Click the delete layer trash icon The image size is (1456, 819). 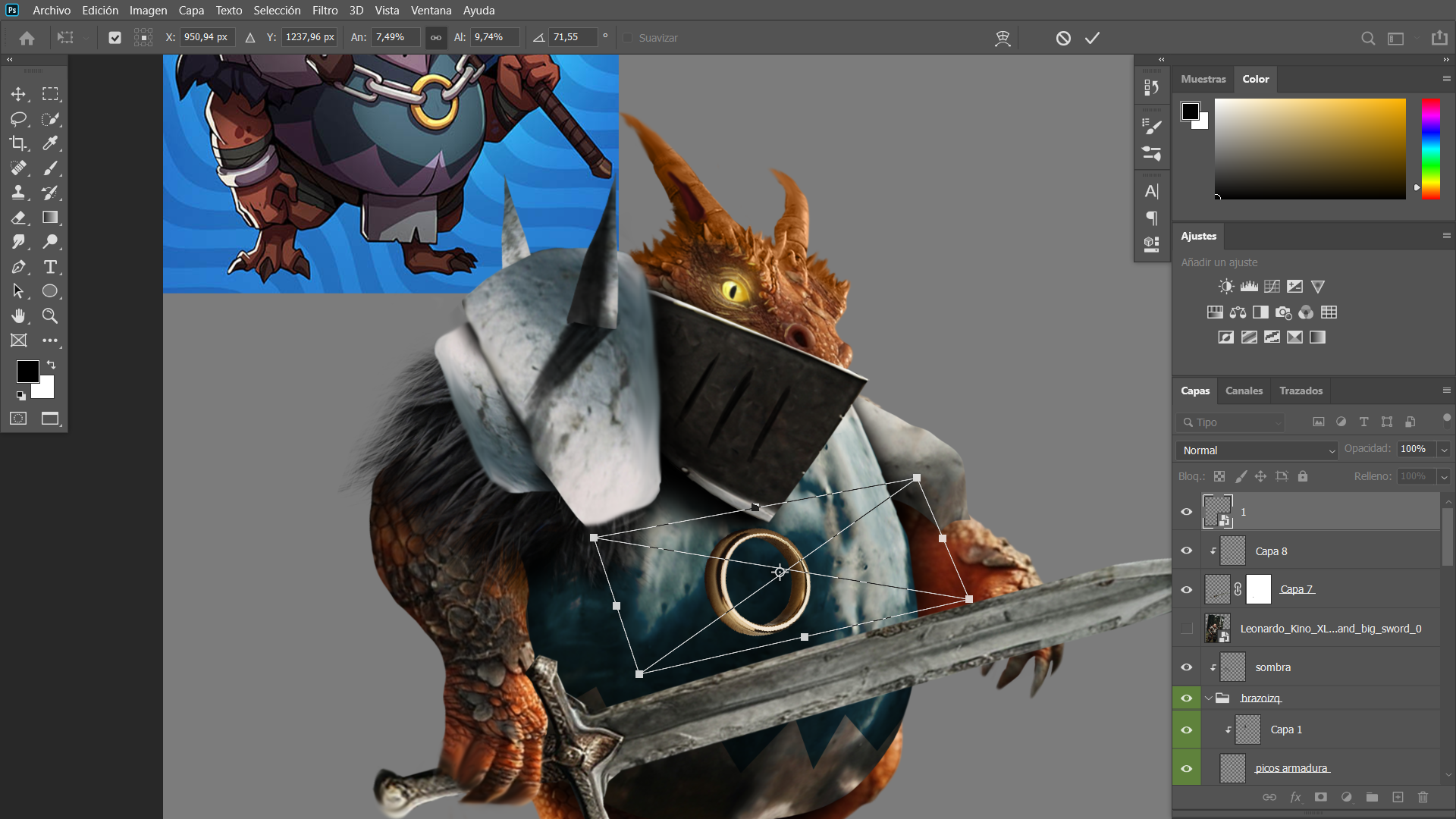coord(1423,797)
